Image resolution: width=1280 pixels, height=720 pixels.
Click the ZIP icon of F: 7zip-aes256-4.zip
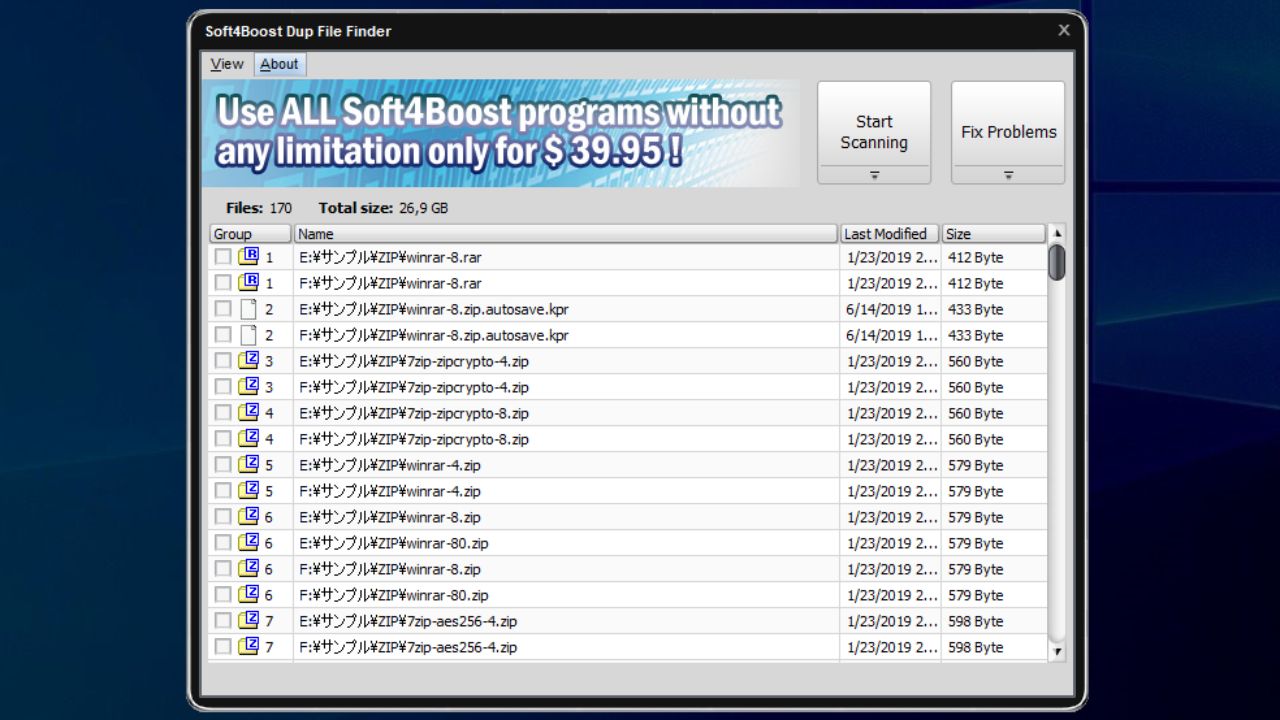[x=249, y=647]
